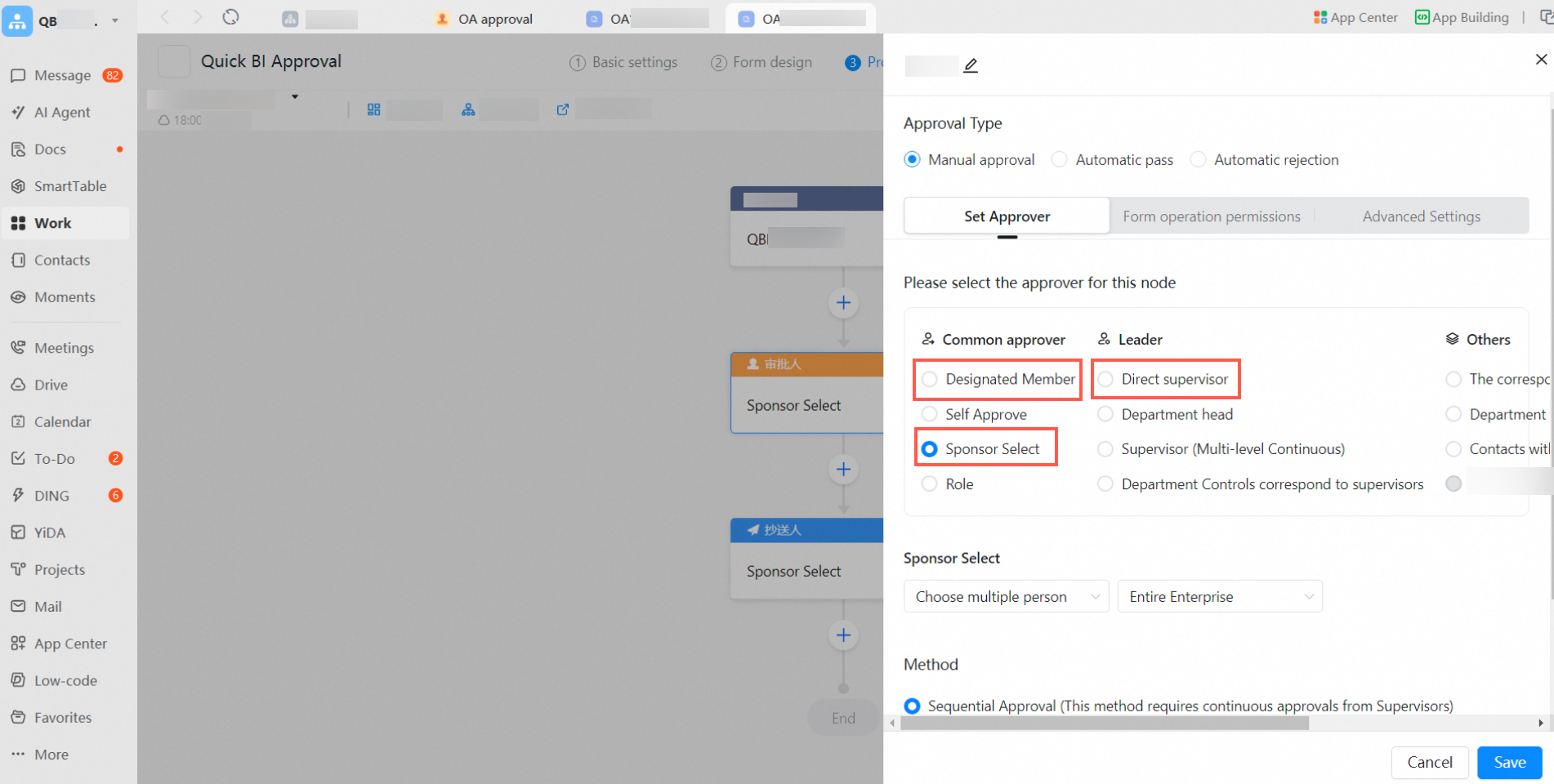Open the AI Agent sidebar icon

pos(18,112)
